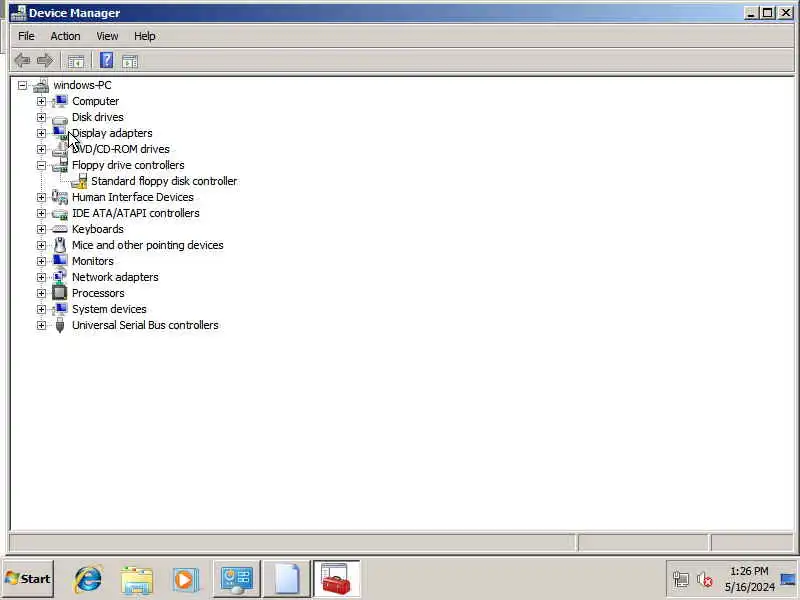Click the clock showing 1:26 PM
The height and width of the screenshot is (600, 800).
(749, 571)
